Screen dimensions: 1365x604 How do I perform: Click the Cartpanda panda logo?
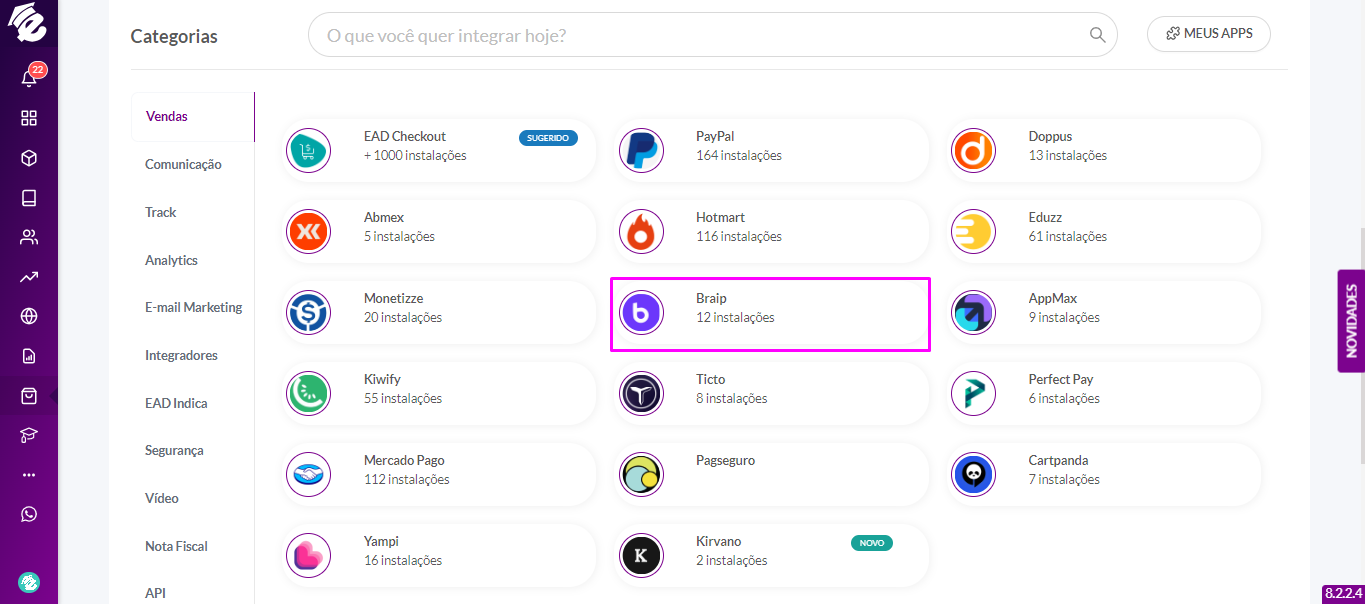(973, 475)
